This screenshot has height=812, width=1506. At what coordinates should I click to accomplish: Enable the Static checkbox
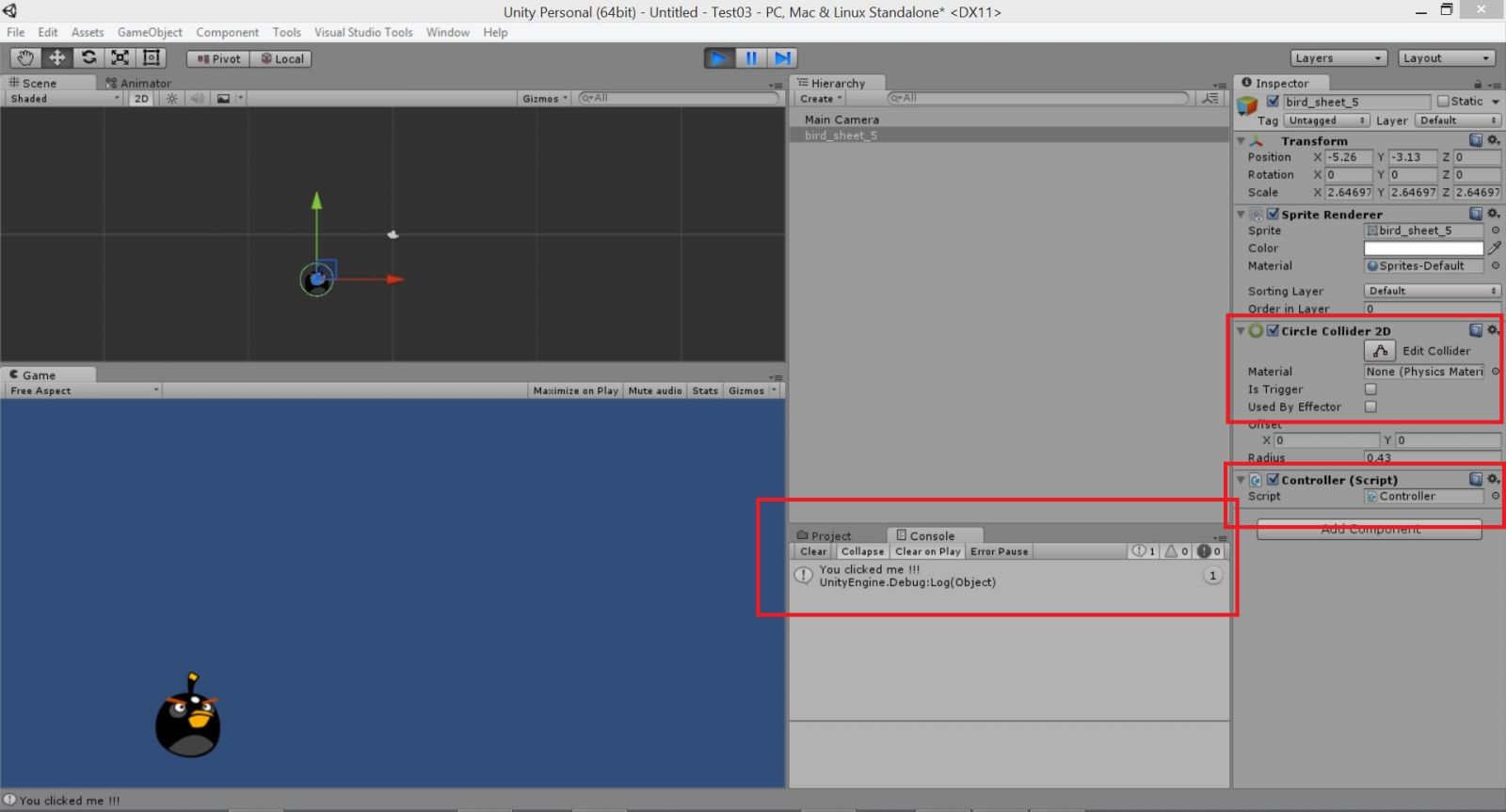[1443, 102]
